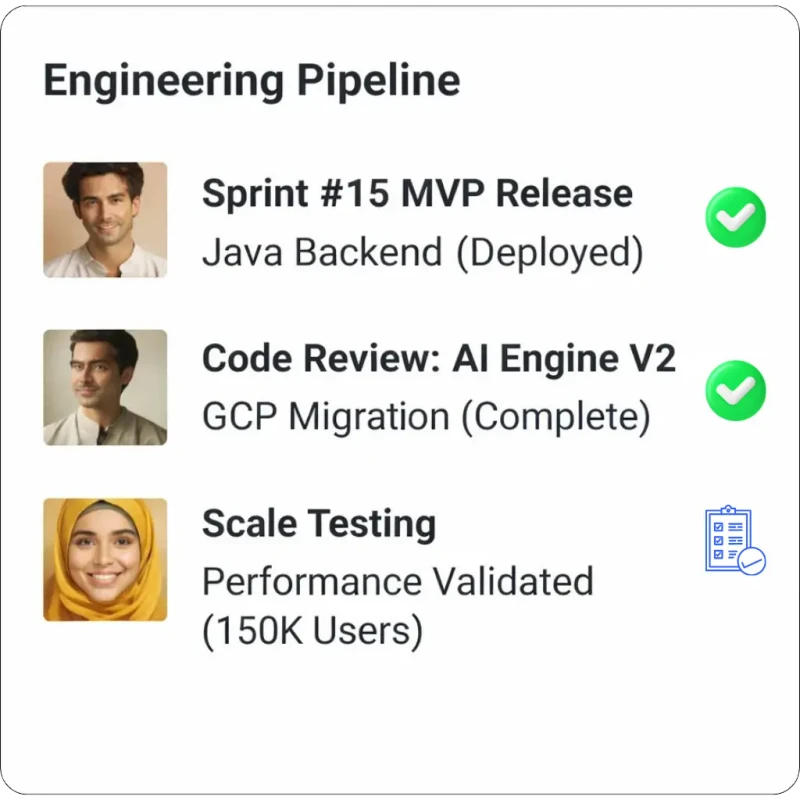This screenshot has width=800, height=800.
Task: Click the (150K Users) label
Action: tap(312, 632)
